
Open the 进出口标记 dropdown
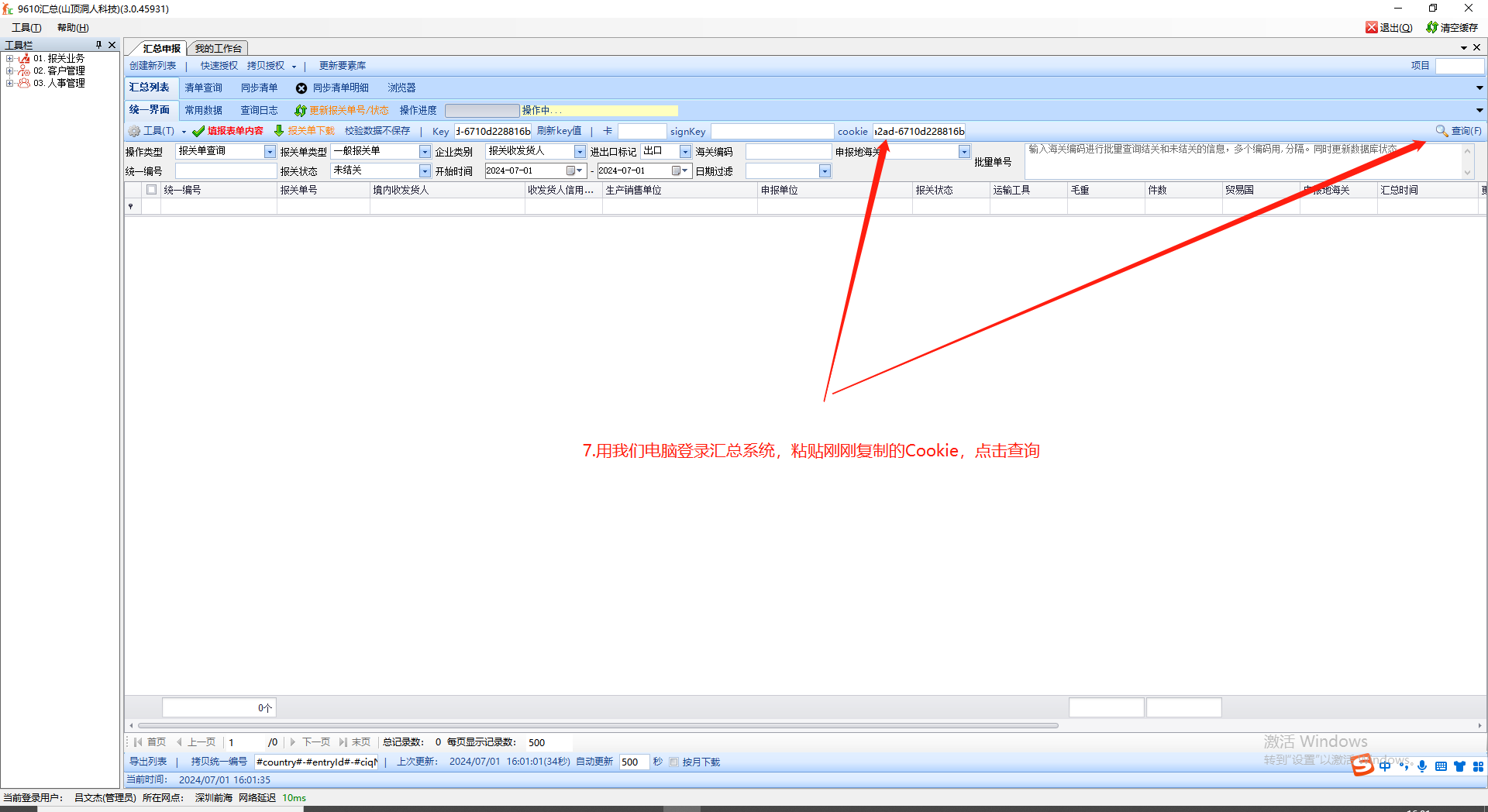point(685,152)
